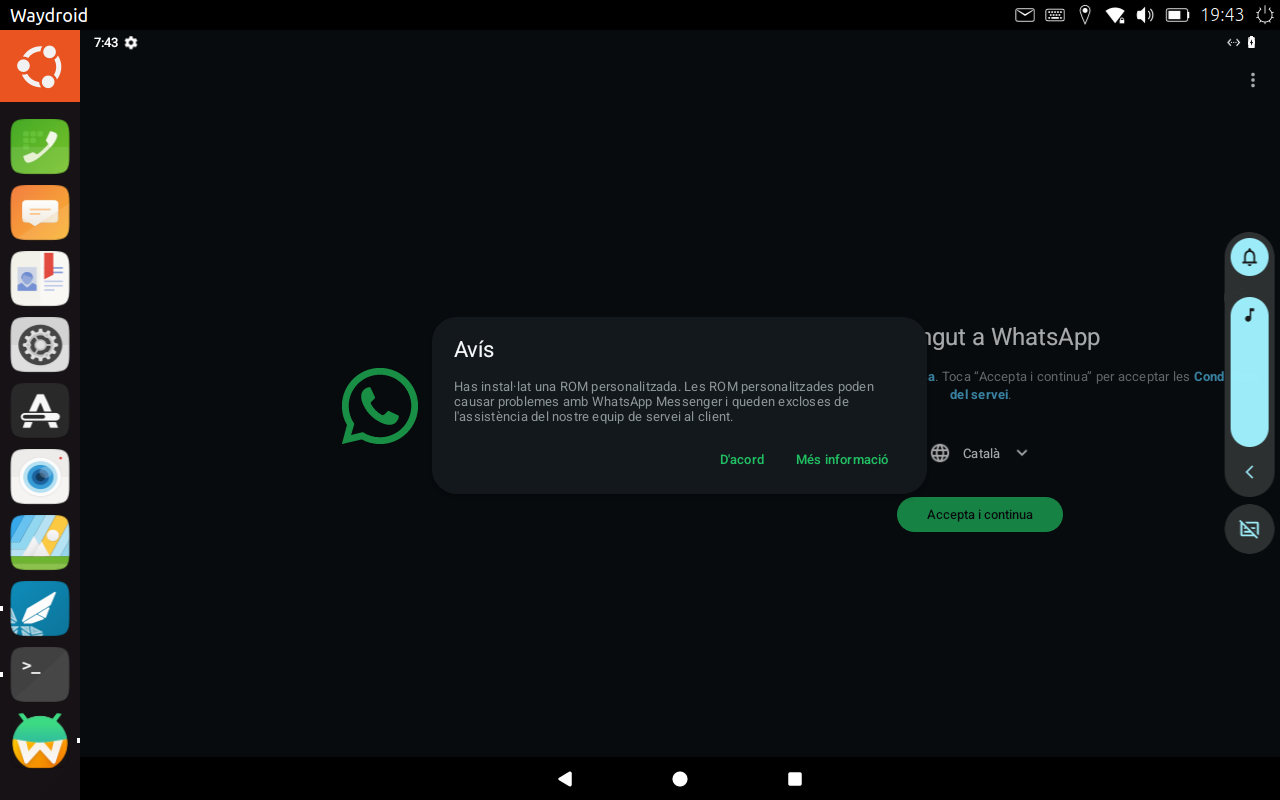Tap the Android home circle button
The width and height of the screenshot is (1280, 800).
click(x=680, y=779)
